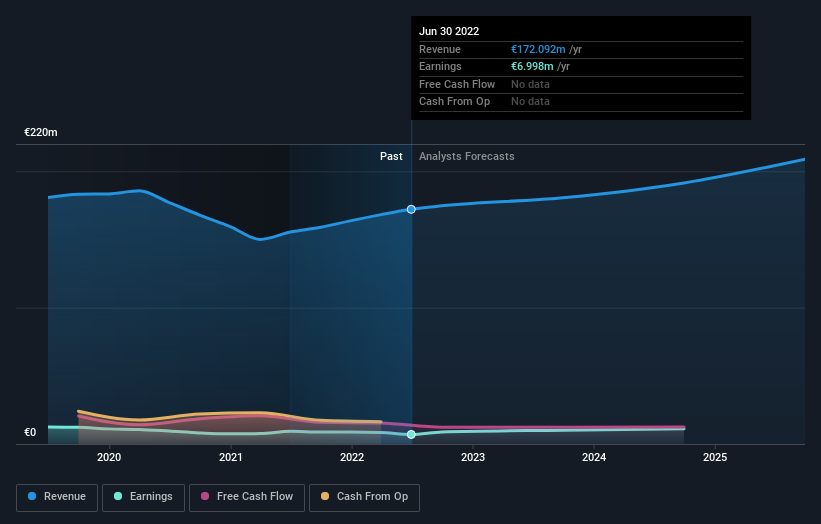Select the 2024 x-axis label
821x524 pixels.
[x=594, y=458]
